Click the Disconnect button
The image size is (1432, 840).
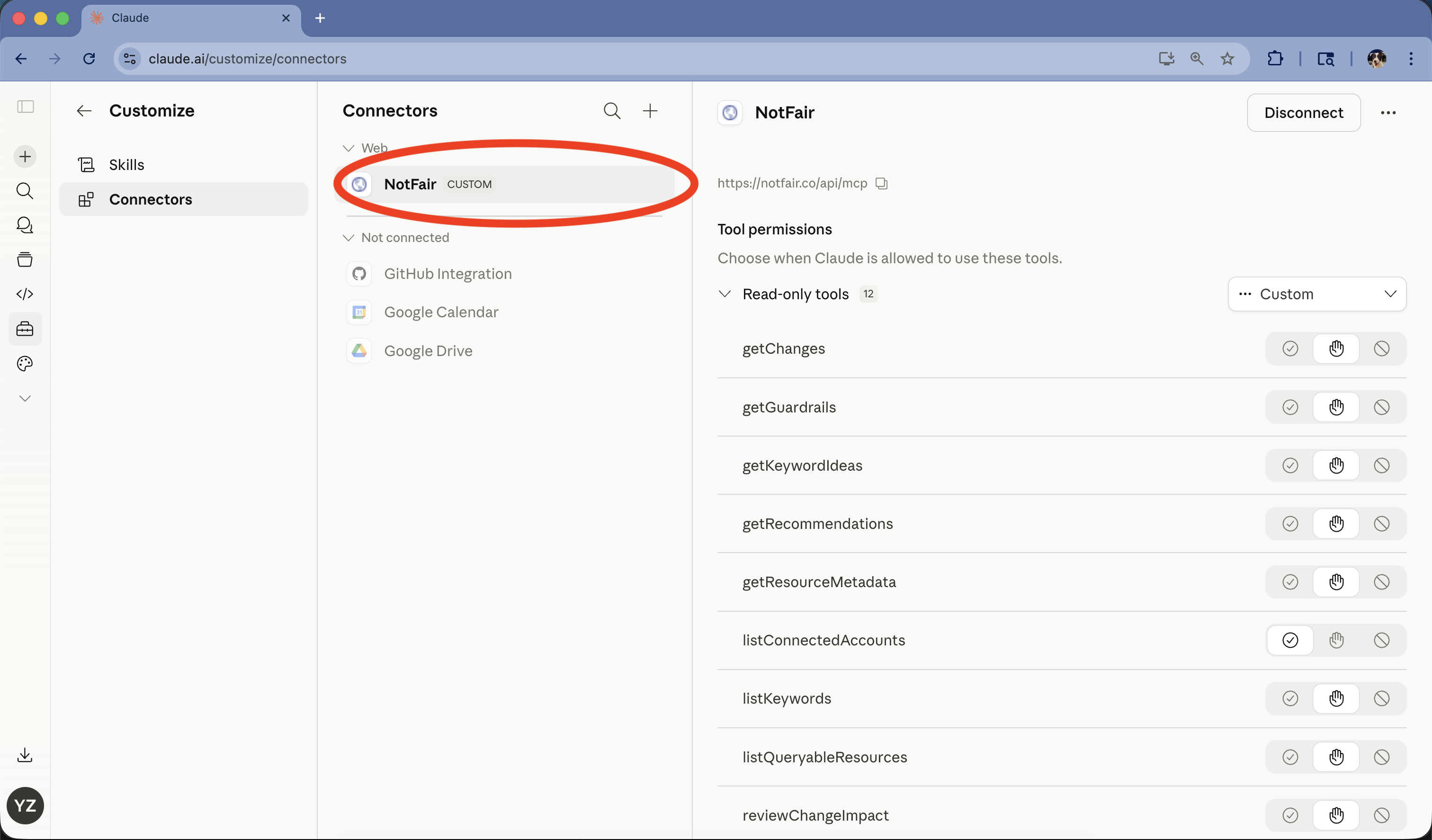1304,113
